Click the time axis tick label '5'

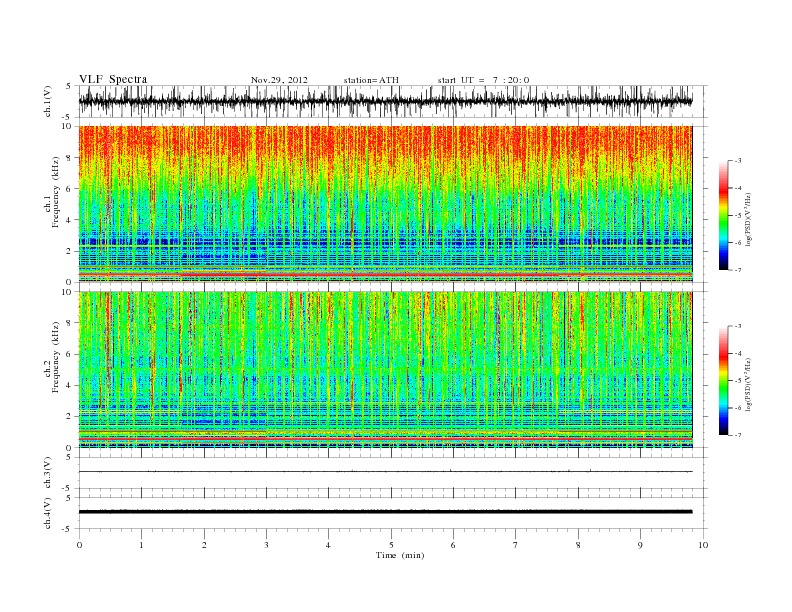click(391, 545)
